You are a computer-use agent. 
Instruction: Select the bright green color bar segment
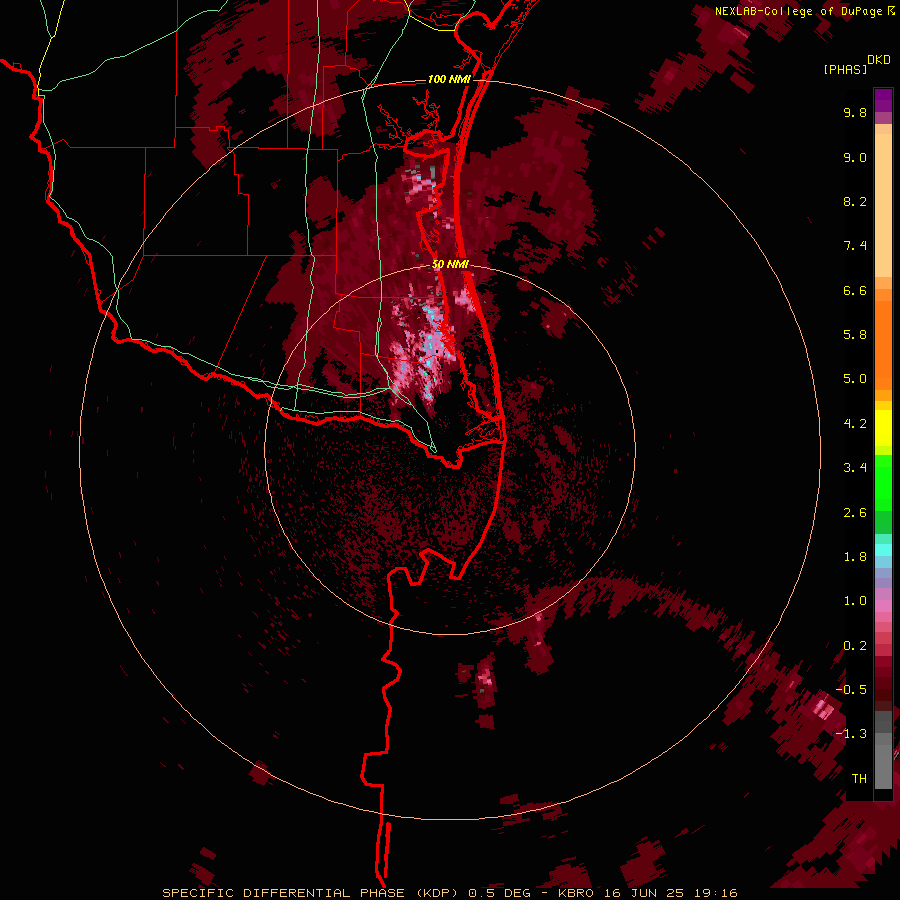point(883,483)
